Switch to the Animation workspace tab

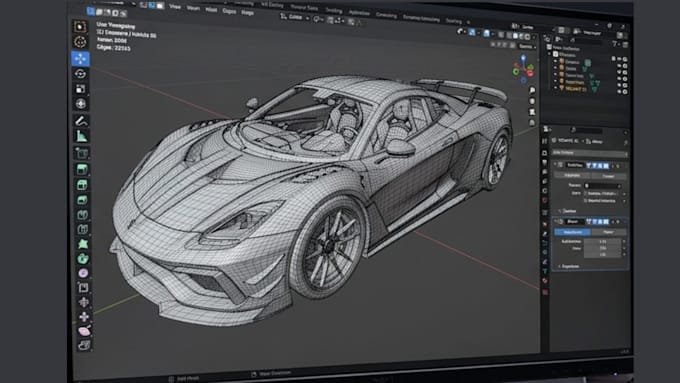(359, 13)
